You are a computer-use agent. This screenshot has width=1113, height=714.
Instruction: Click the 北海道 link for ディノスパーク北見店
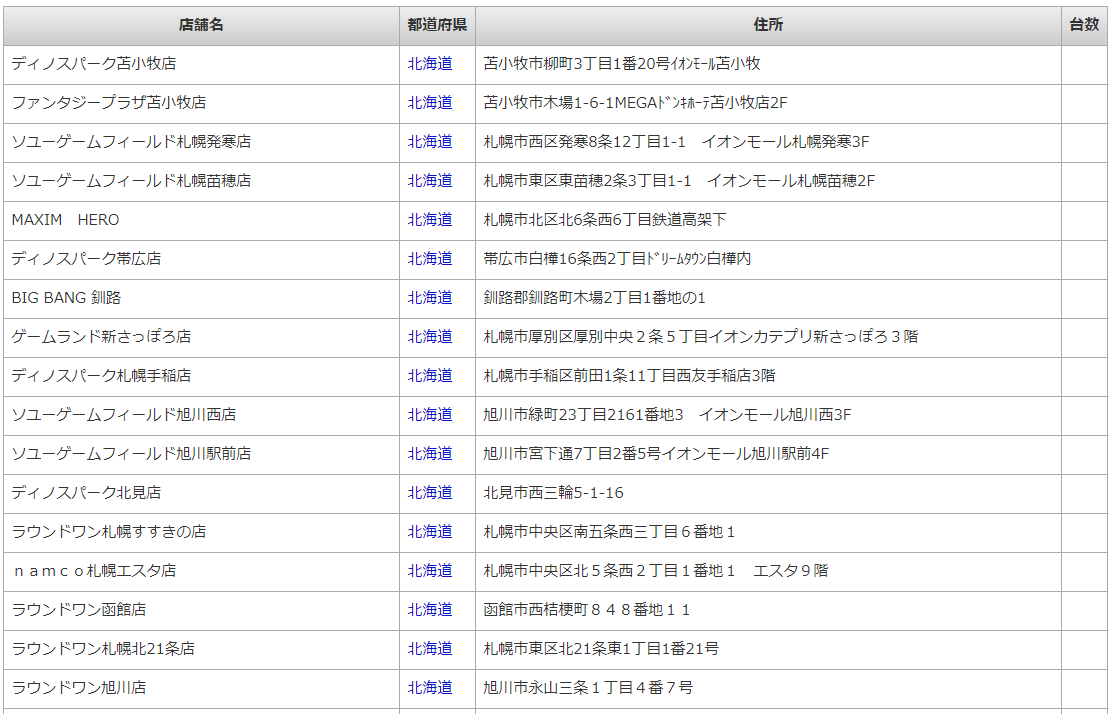pos(429,493)
